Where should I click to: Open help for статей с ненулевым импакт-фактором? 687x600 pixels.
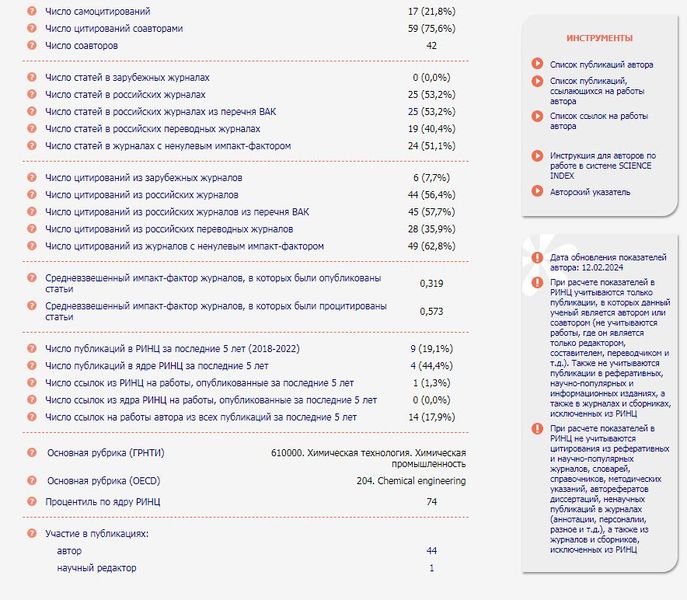(x=32, y=146)
